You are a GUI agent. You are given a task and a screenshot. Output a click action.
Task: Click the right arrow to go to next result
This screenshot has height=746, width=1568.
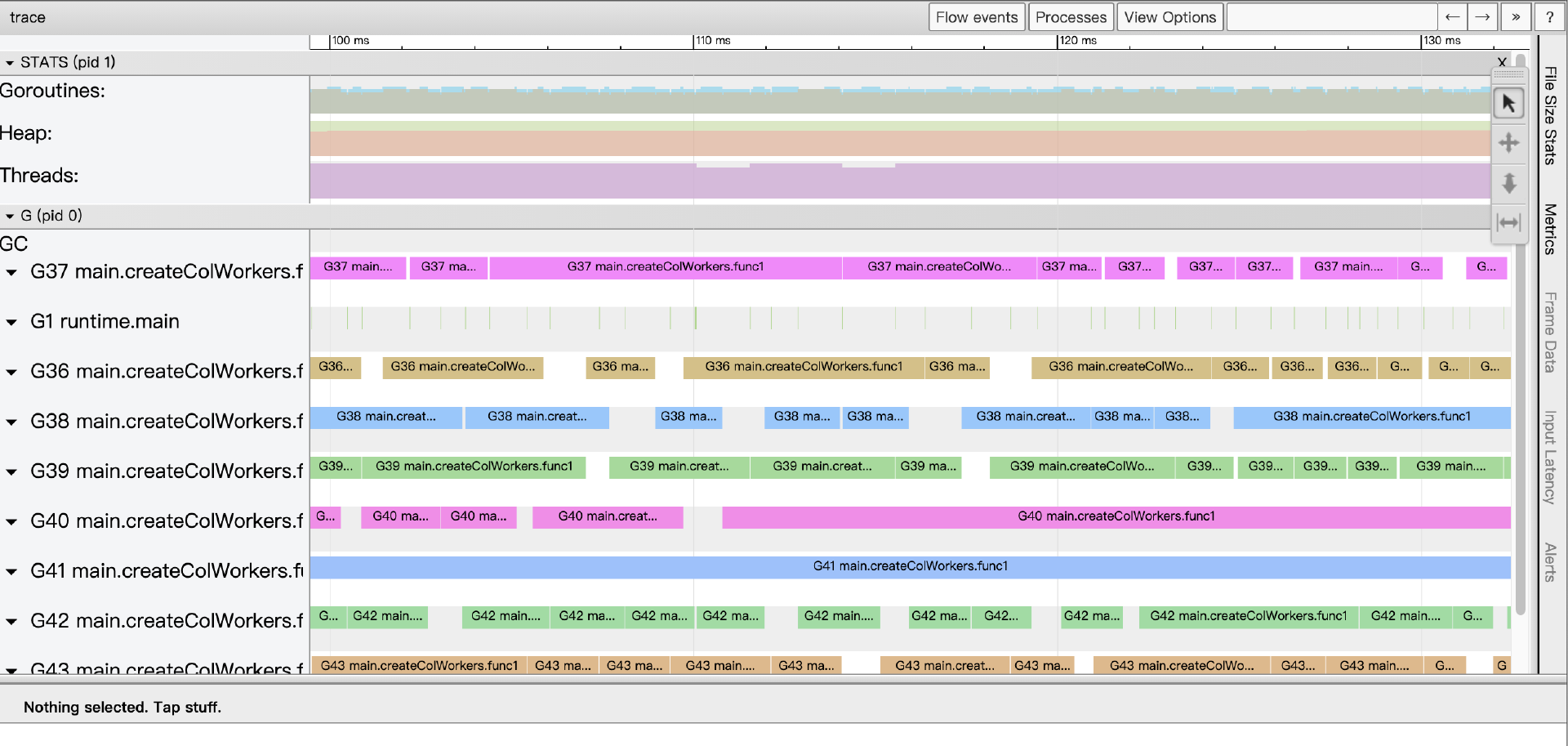(1482, 17)
